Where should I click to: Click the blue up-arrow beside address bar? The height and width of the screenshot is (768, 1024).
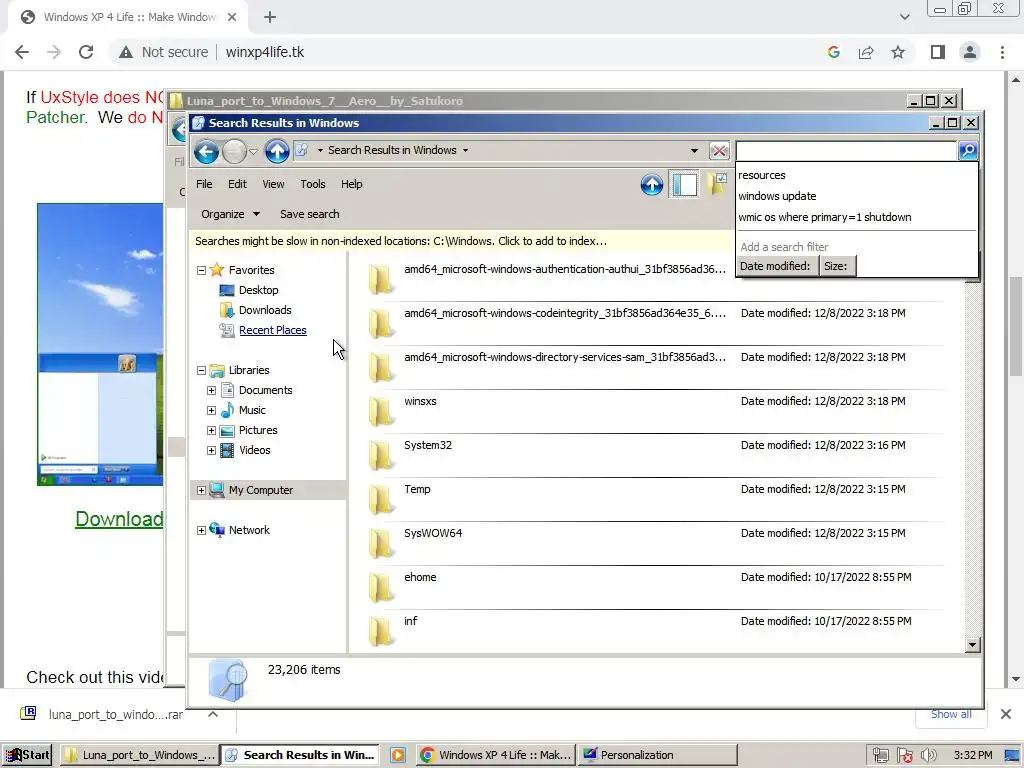tap(277, 152)
